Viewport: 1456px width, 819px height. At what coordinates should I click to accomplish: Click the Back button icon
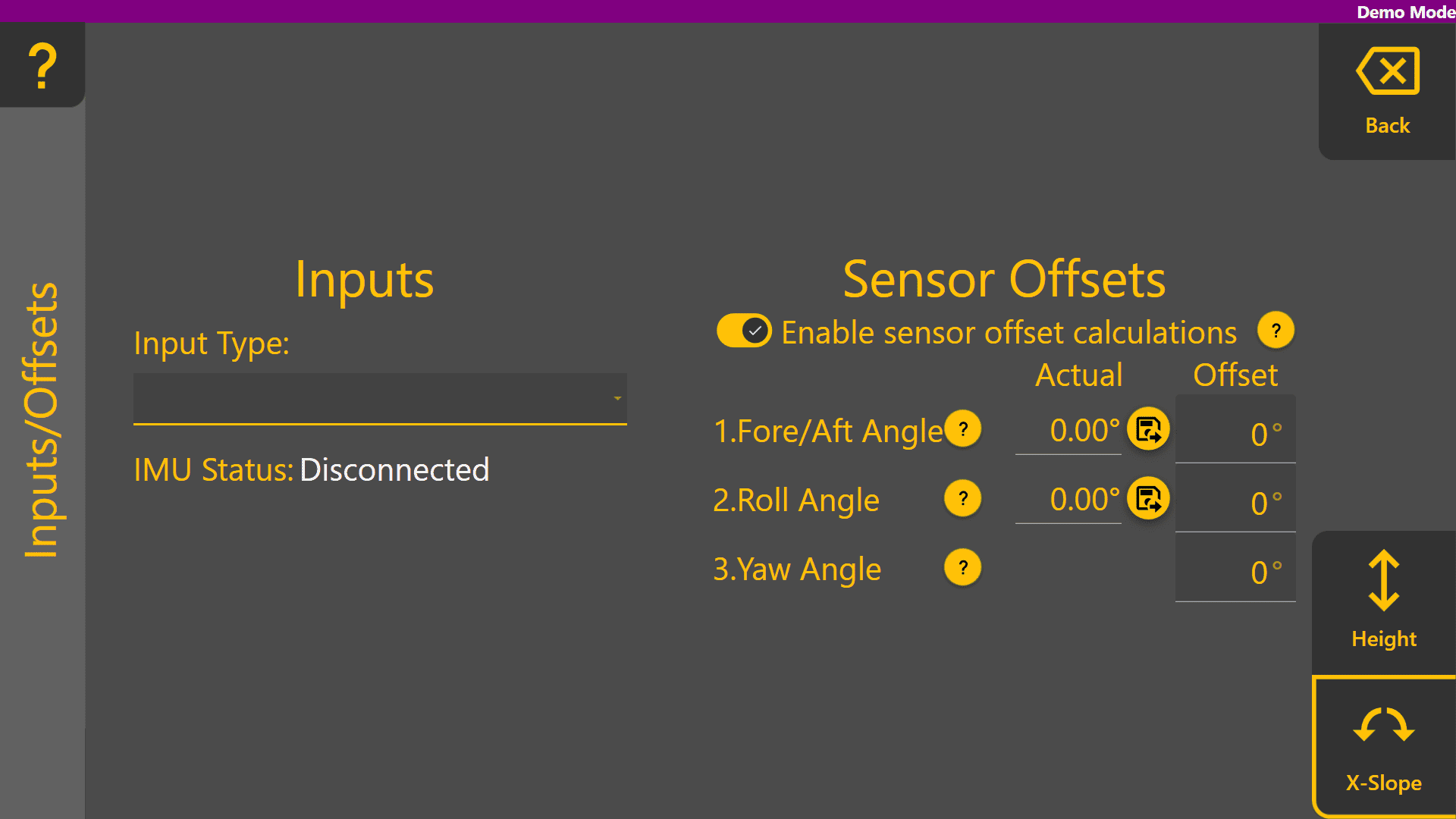pyautogui.click(x=1387, y=72)
